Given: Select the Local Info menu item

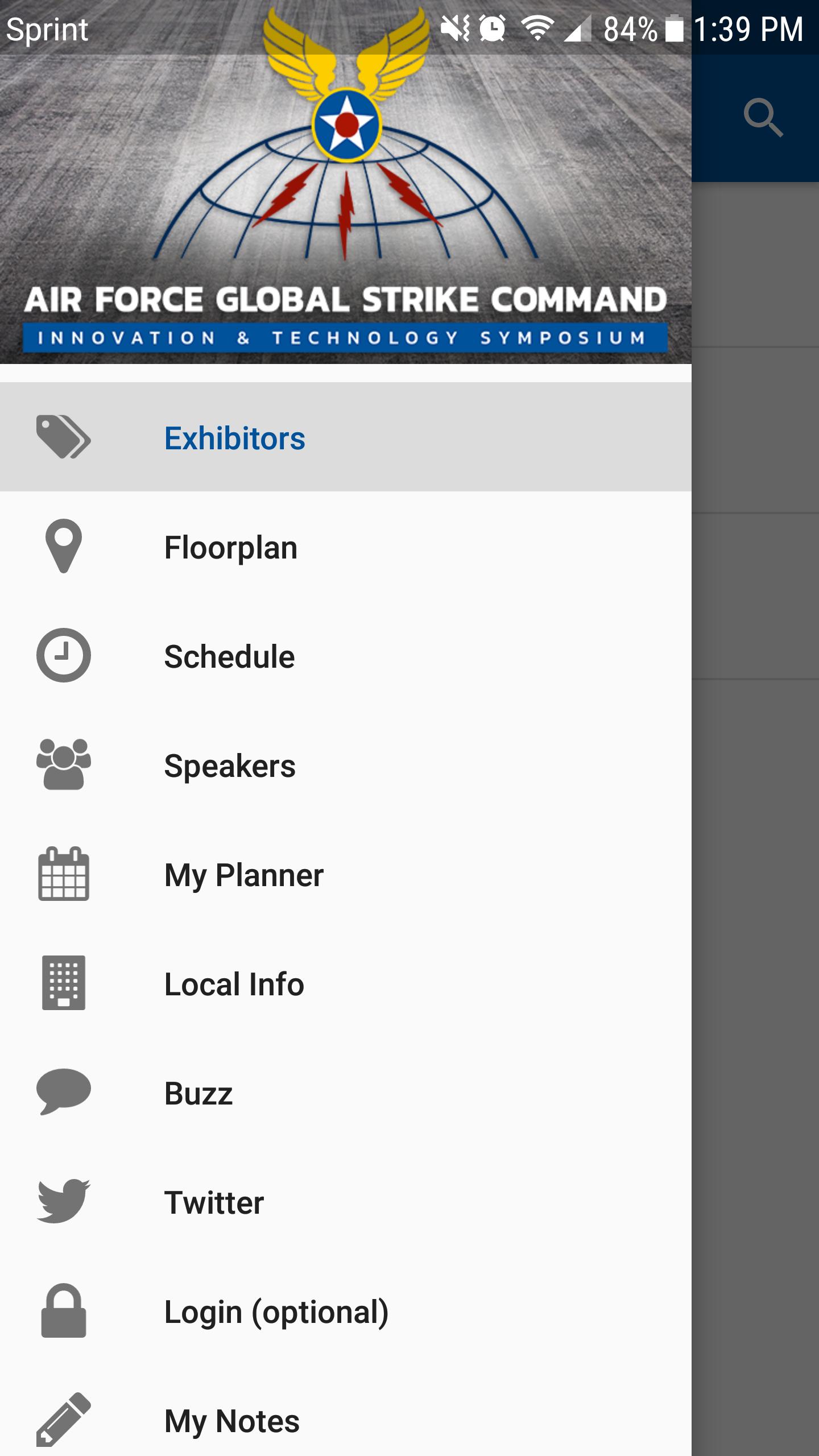Looking at the screenshot, I should point(234,984).
